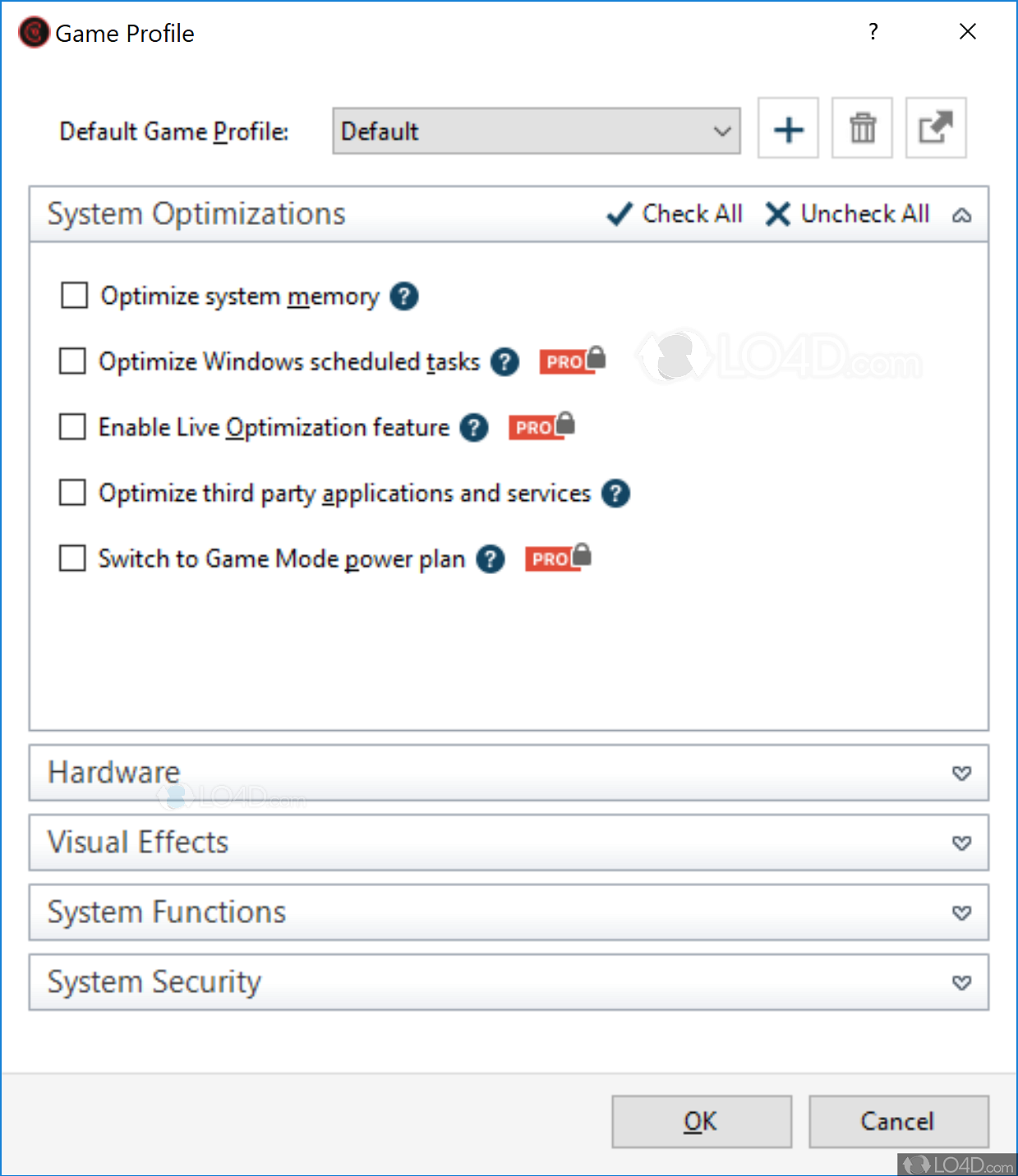Expand the Hardware section
This screenshot has width=1018, height=1176.
tap(961, 773)
